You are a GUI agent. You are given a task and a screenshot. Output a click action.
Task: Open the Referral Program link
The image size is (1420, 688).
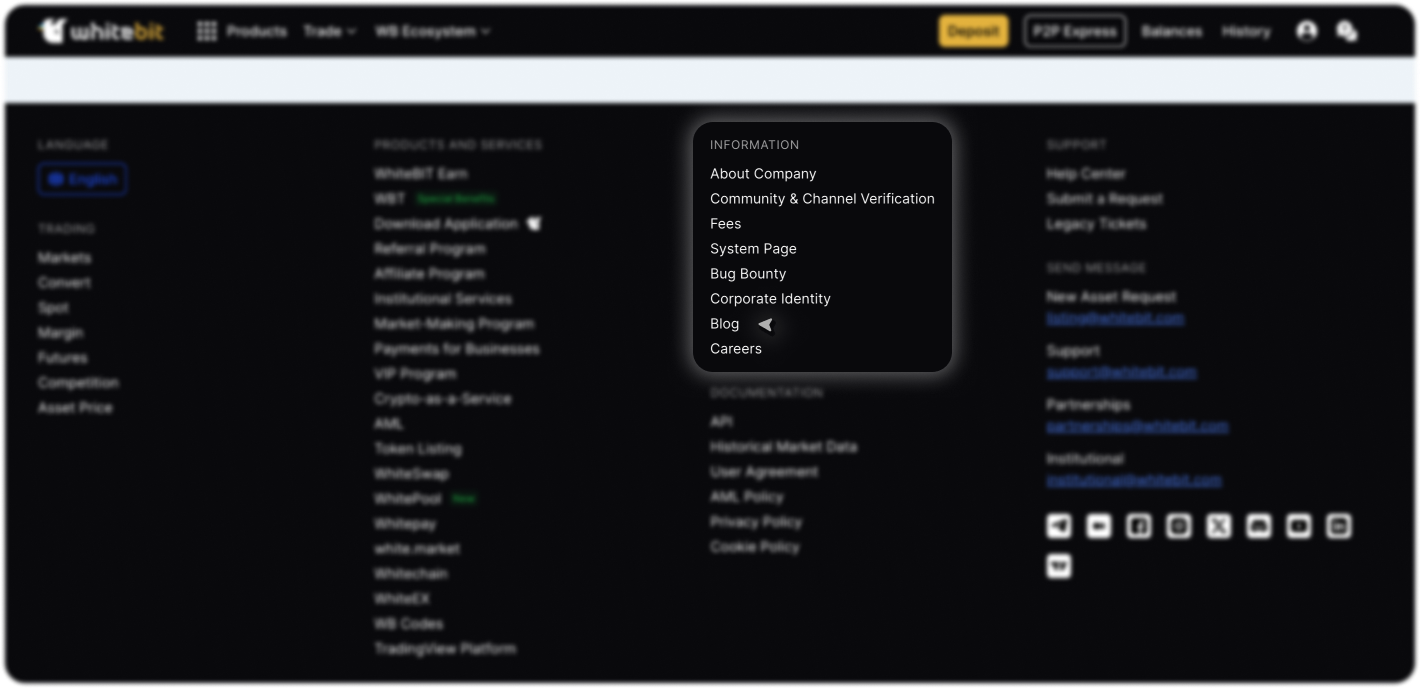(x=430, y=249)
